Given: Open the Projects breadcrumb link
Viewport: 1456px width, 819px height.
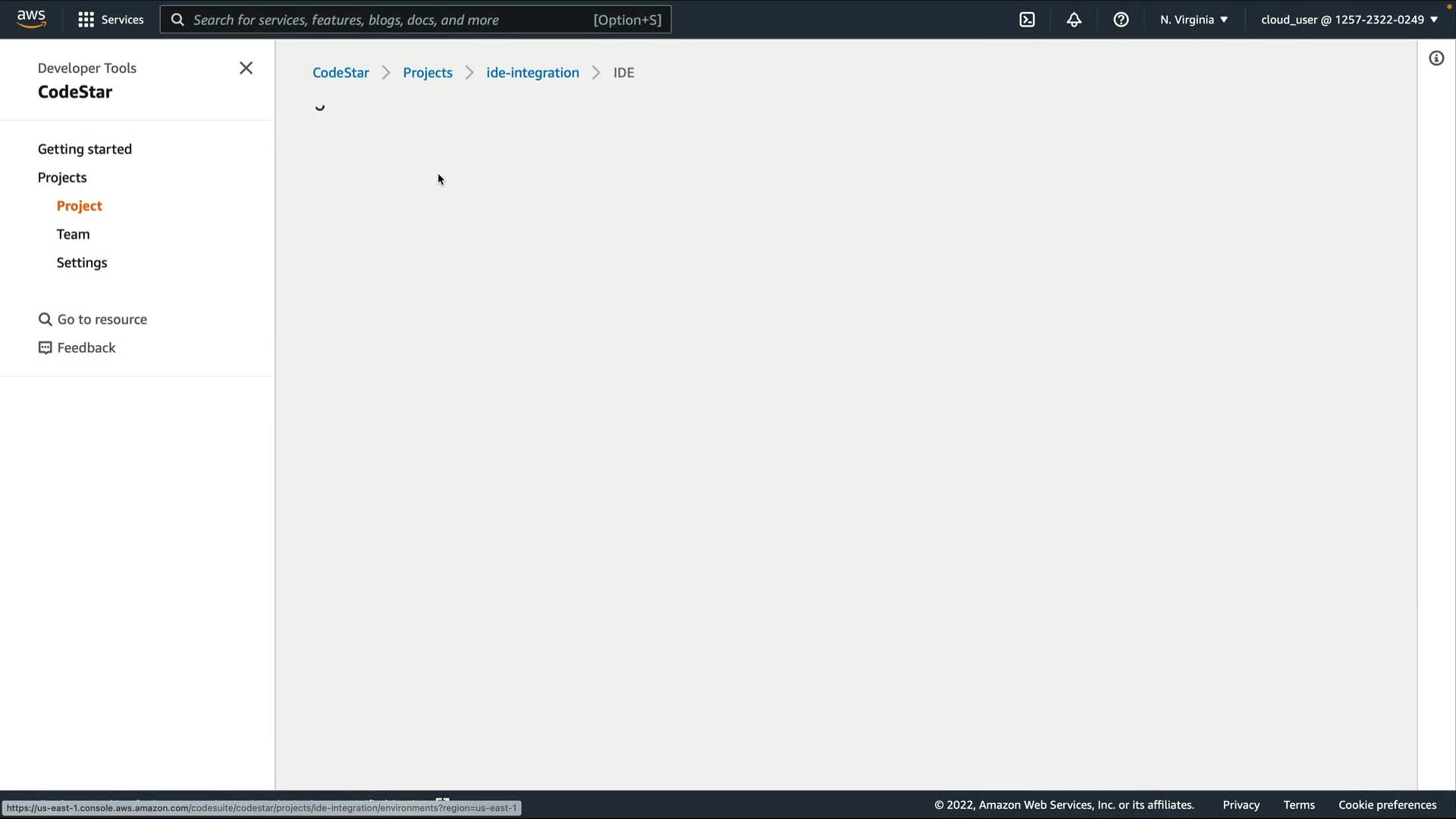Looking at the screenshot, I should [x=427, y=73].
